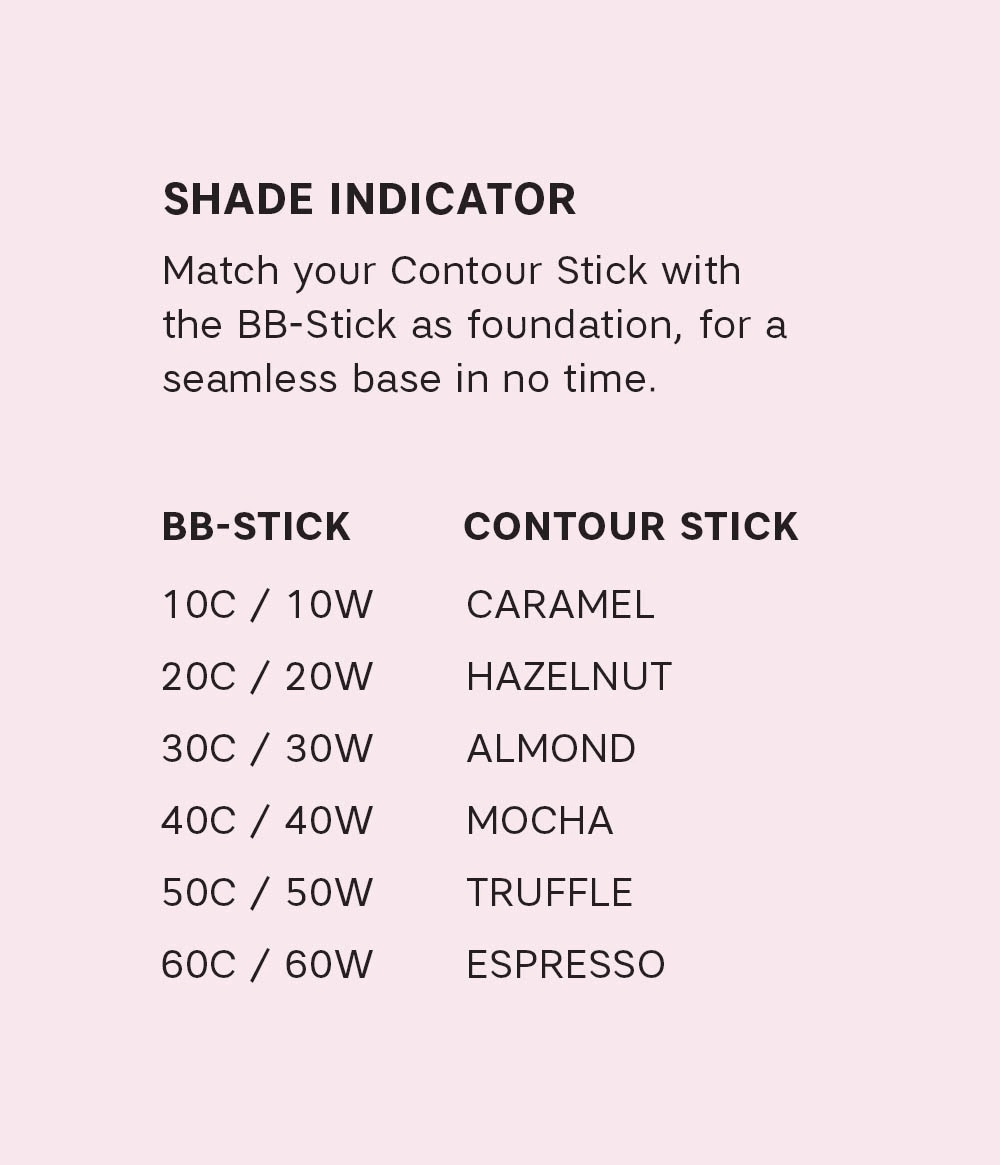Select the CARAMEL contour shade
Viewport: 1000px width, 1165px height.
pyautogui.click(x=560, y=605)
